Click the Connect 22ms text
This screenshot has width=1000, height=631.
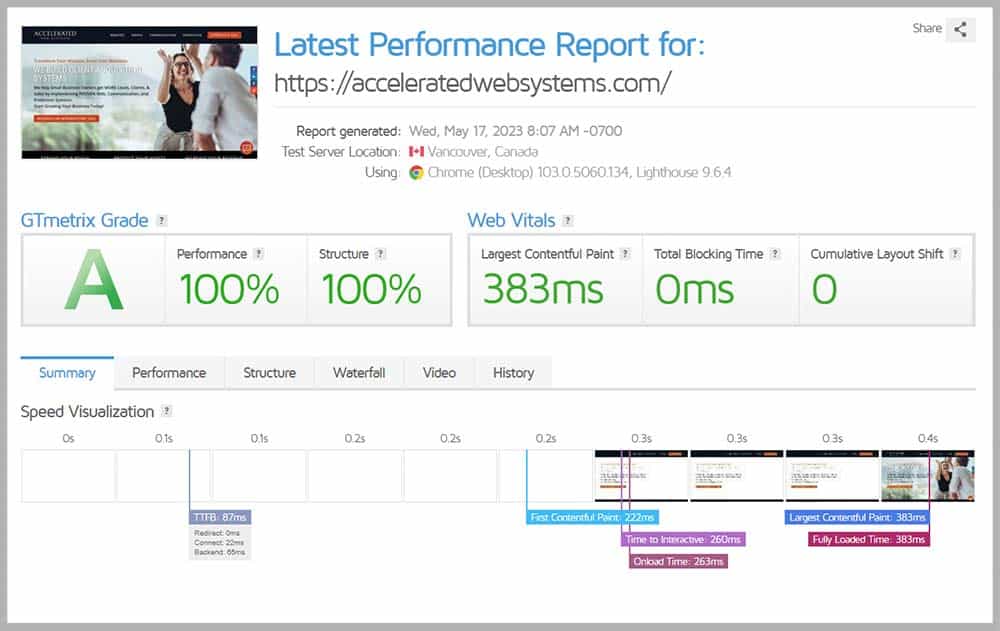219,542
